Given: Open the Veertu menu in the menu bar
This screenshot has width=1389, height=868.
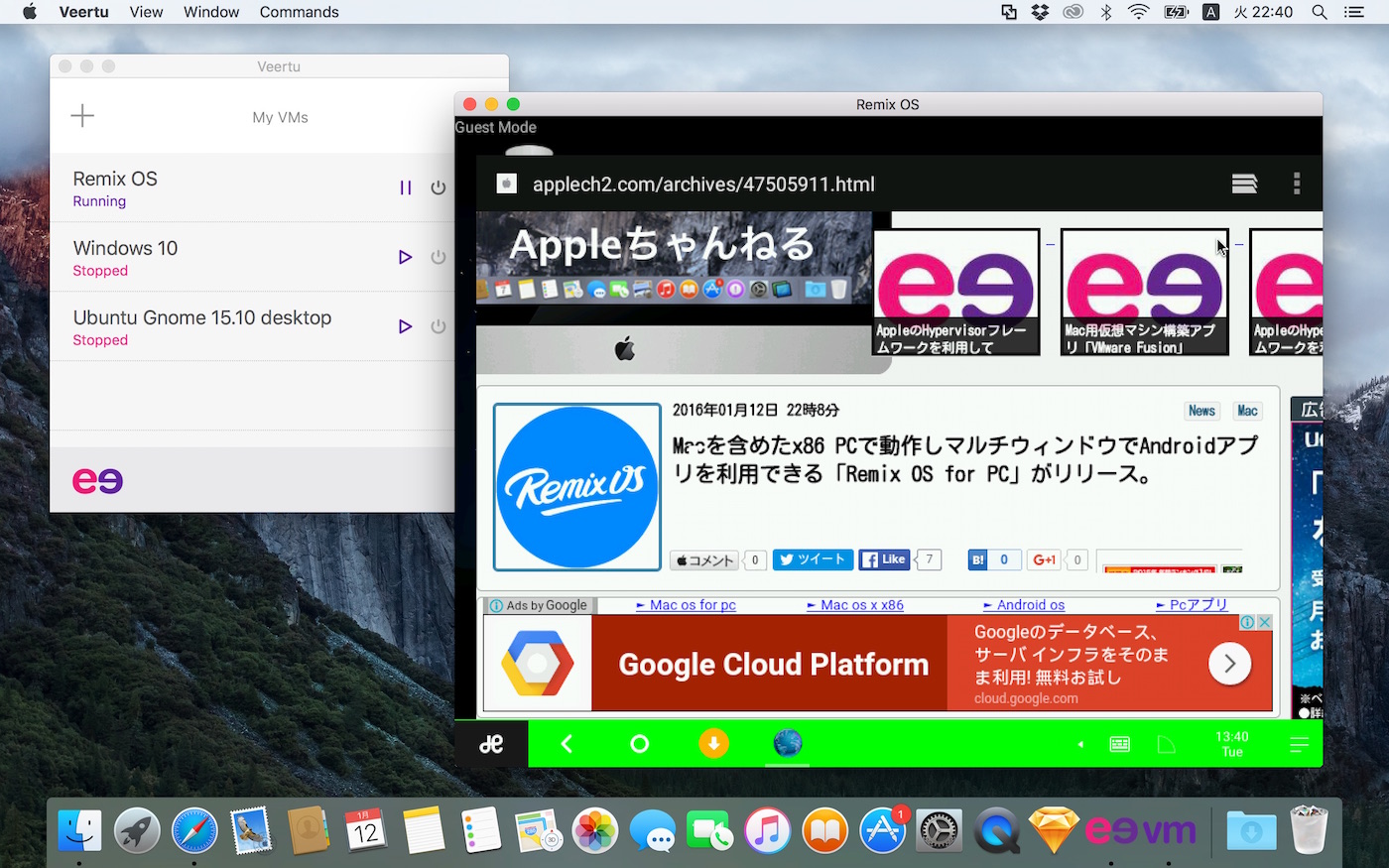Looking at the screenshot, I should pyautogui.click(x=84, y=12).
